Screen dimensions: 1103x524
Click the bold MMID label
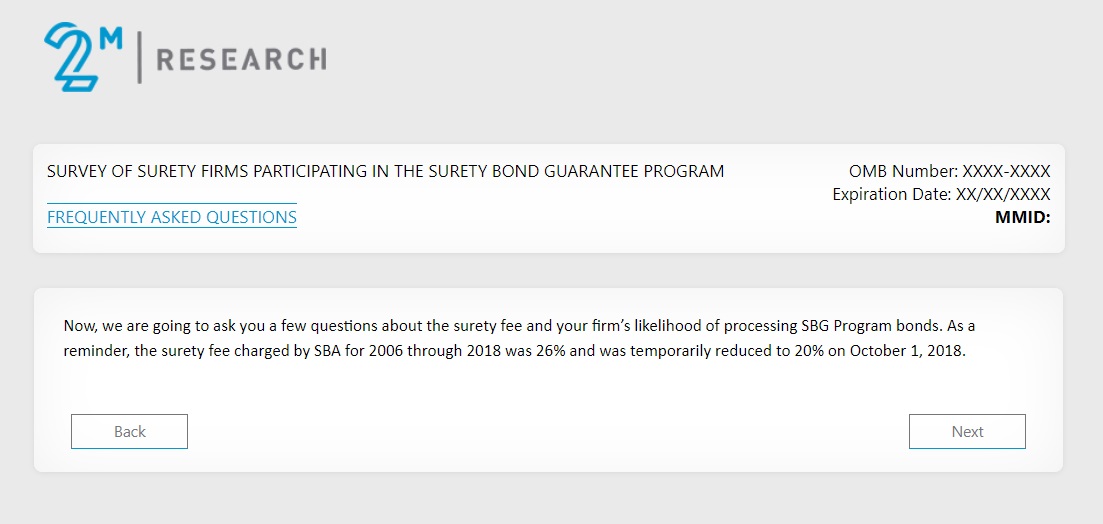pyautogui.click(x=1022, y=216)
